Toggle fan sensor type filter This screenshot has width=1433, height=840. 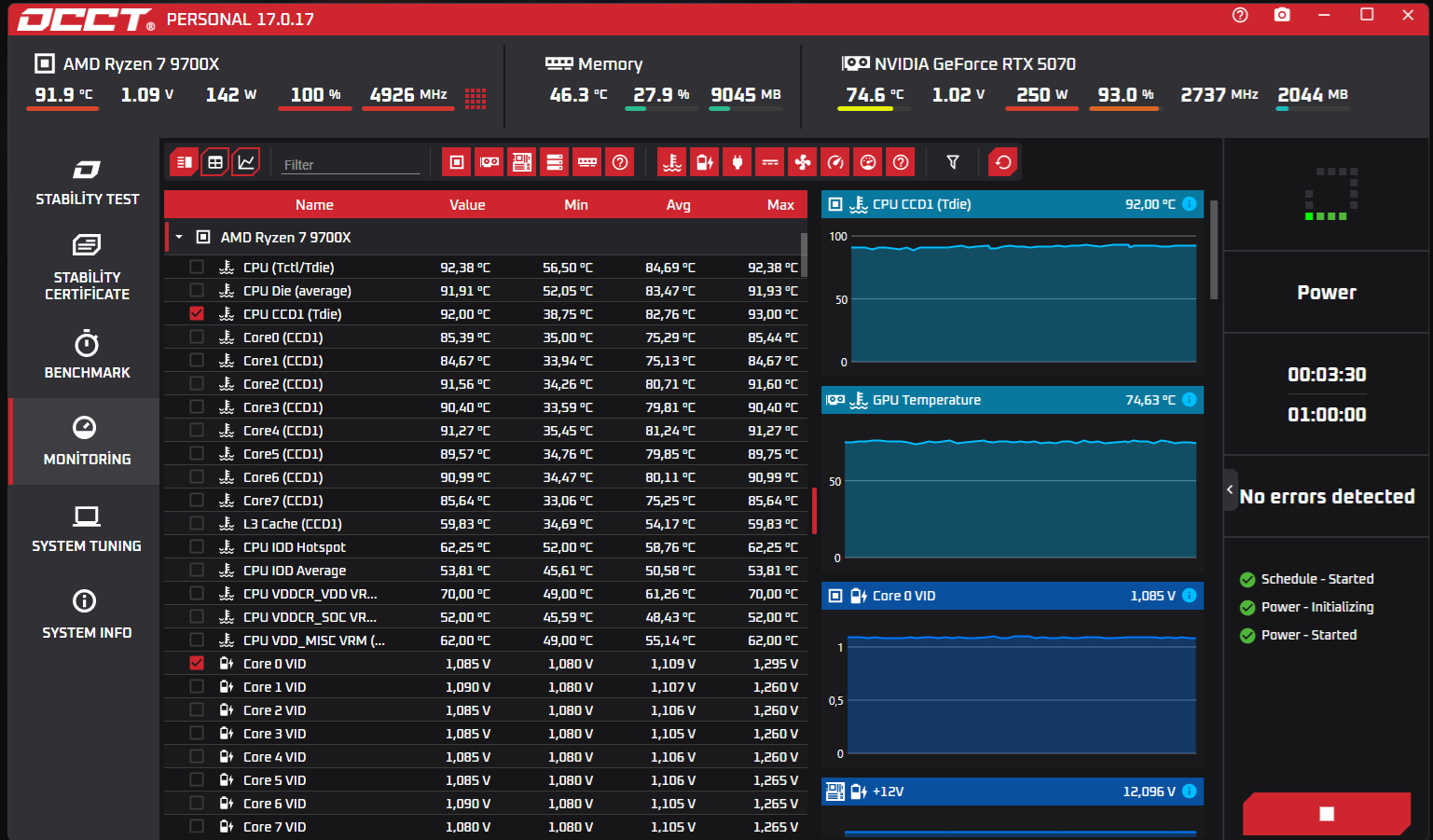click(803, 162)
